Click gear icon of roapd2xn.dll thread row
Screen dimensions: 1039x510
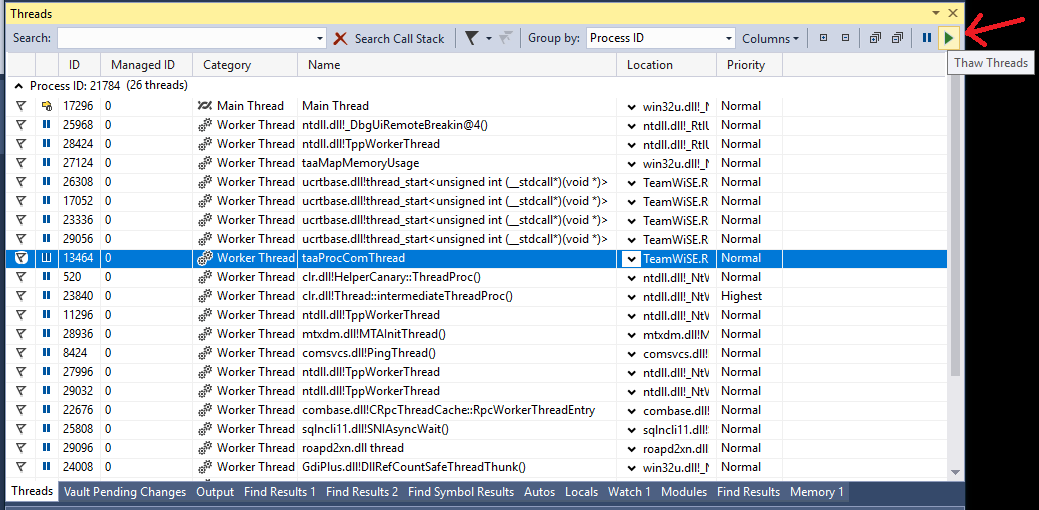(x=204, y=448)
